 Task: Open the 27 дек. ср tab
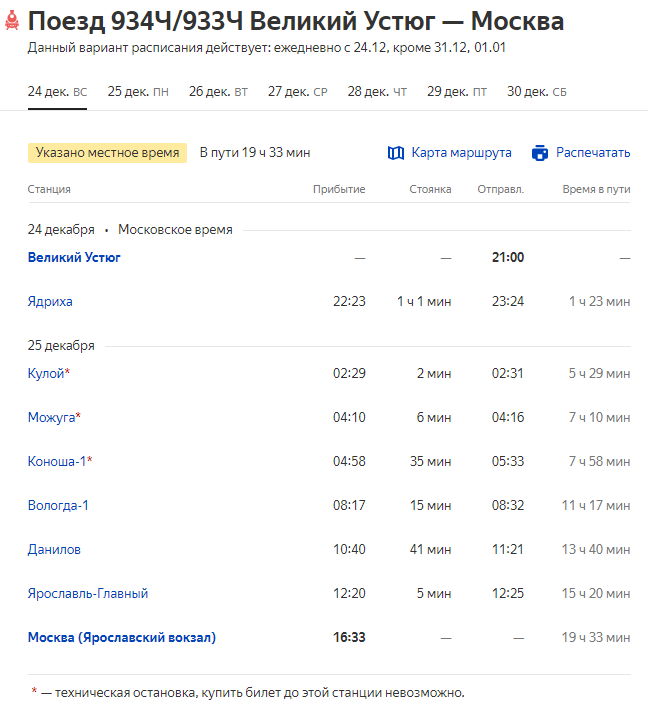[x=297, y=92]
